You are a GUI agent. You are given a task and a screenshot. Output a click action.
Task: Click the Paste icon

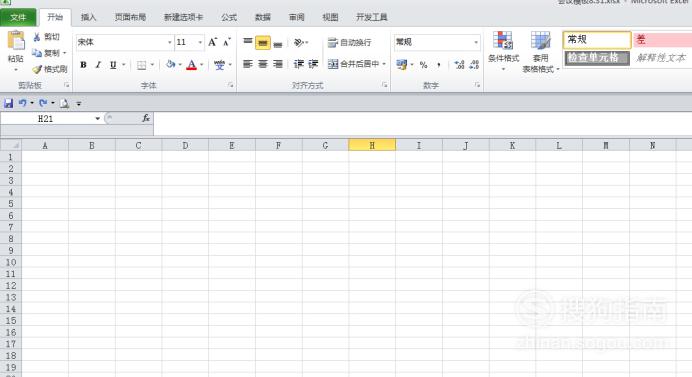tap(16, 41)
